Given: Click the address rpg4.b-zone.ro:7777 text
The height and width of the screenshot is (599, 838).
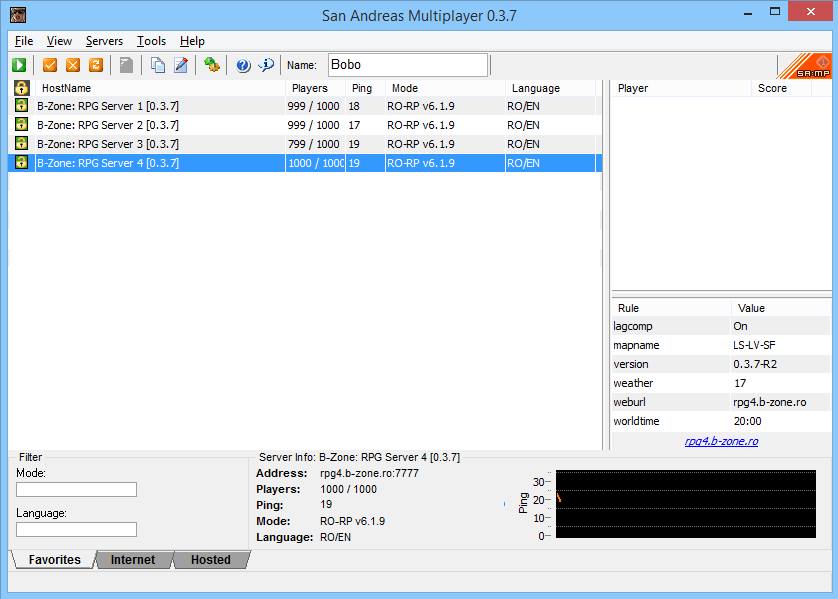Looking at the screenshot, I should coord(369,473).
